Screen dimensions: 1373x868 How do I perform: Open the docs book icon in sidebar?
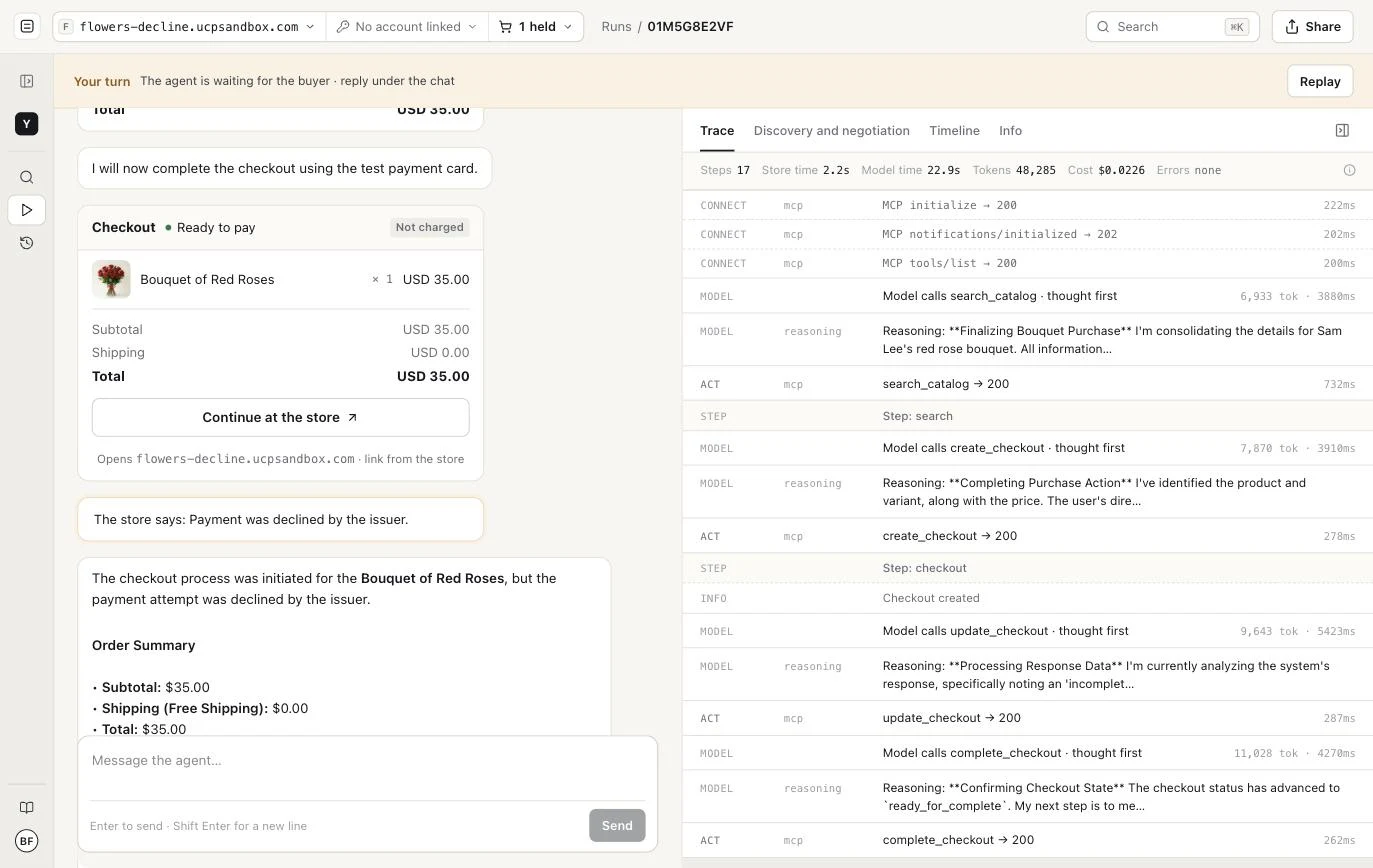click(27, 808)
